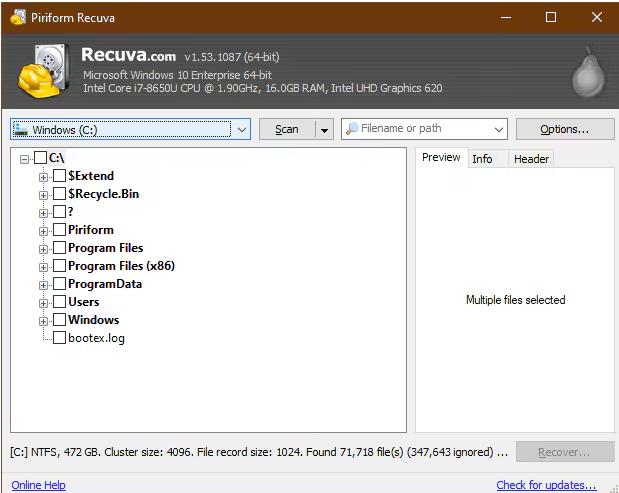Click the Filename or path input field
This screenshot has height=493, width=619.
(x=424, y=129)
